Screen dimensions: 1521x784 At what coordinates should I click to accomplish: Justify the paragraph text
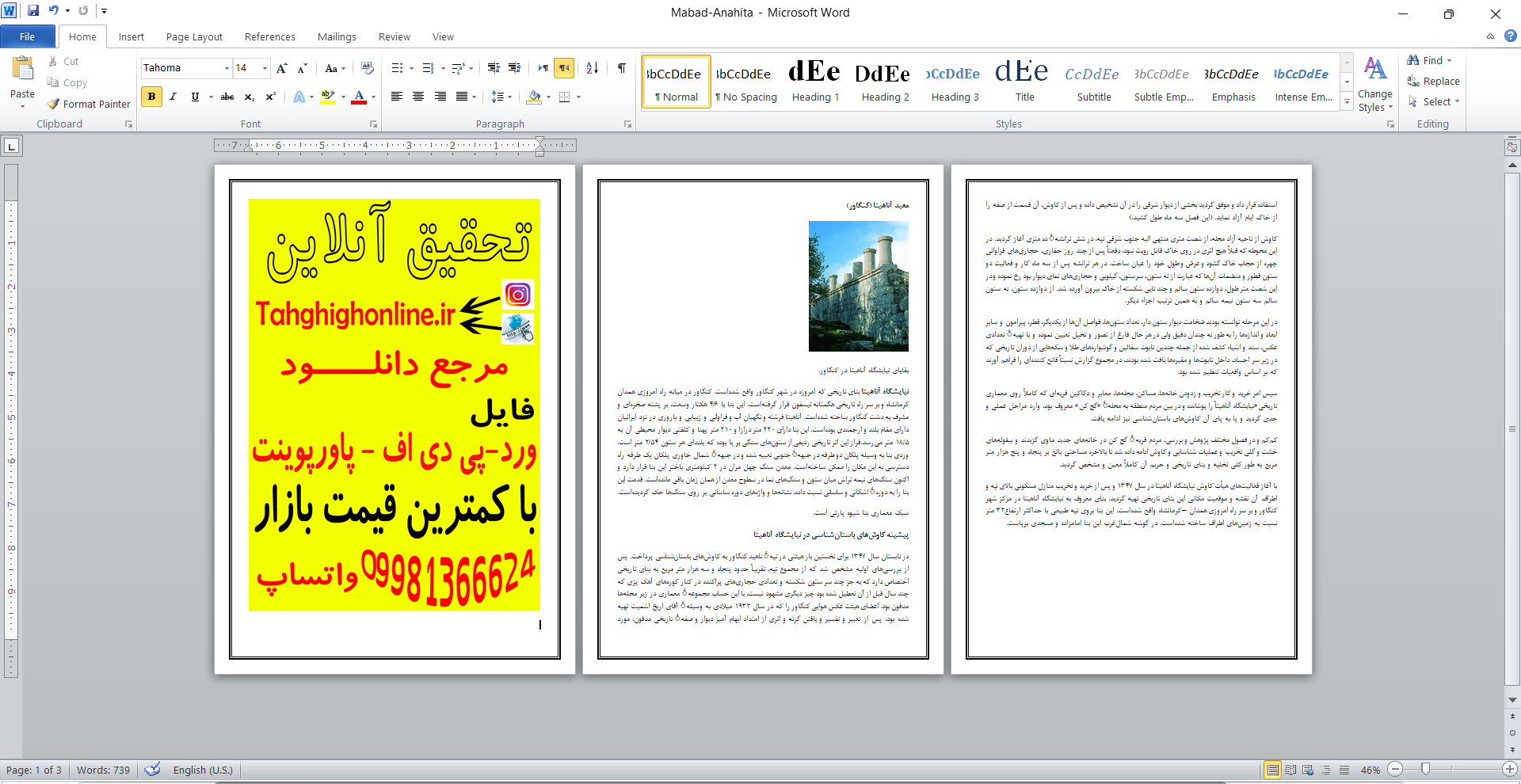coord(462,97)
